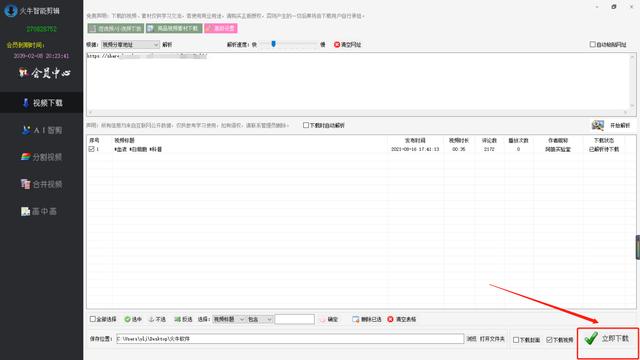Toggle the 下载封面 checkbox

(516, 340)
